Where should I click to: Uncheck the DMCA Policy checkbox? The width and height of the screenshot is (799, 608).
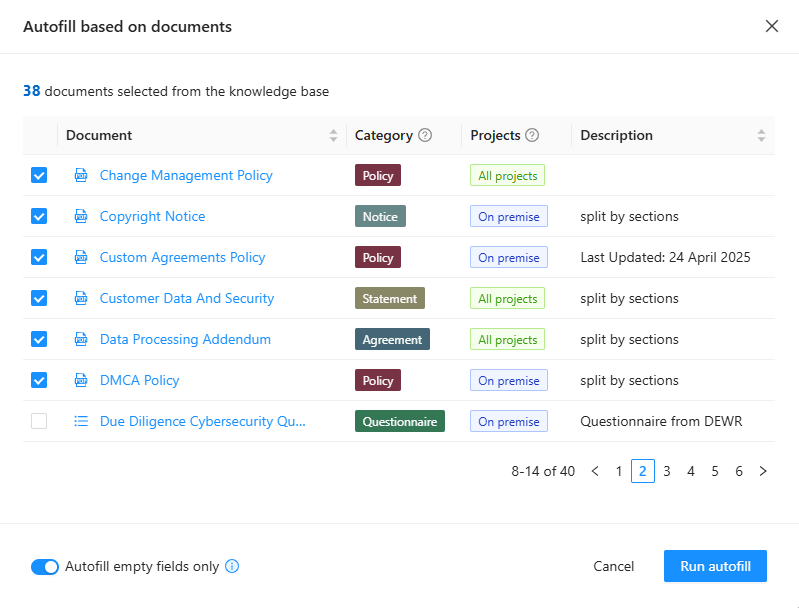(39, 381)
